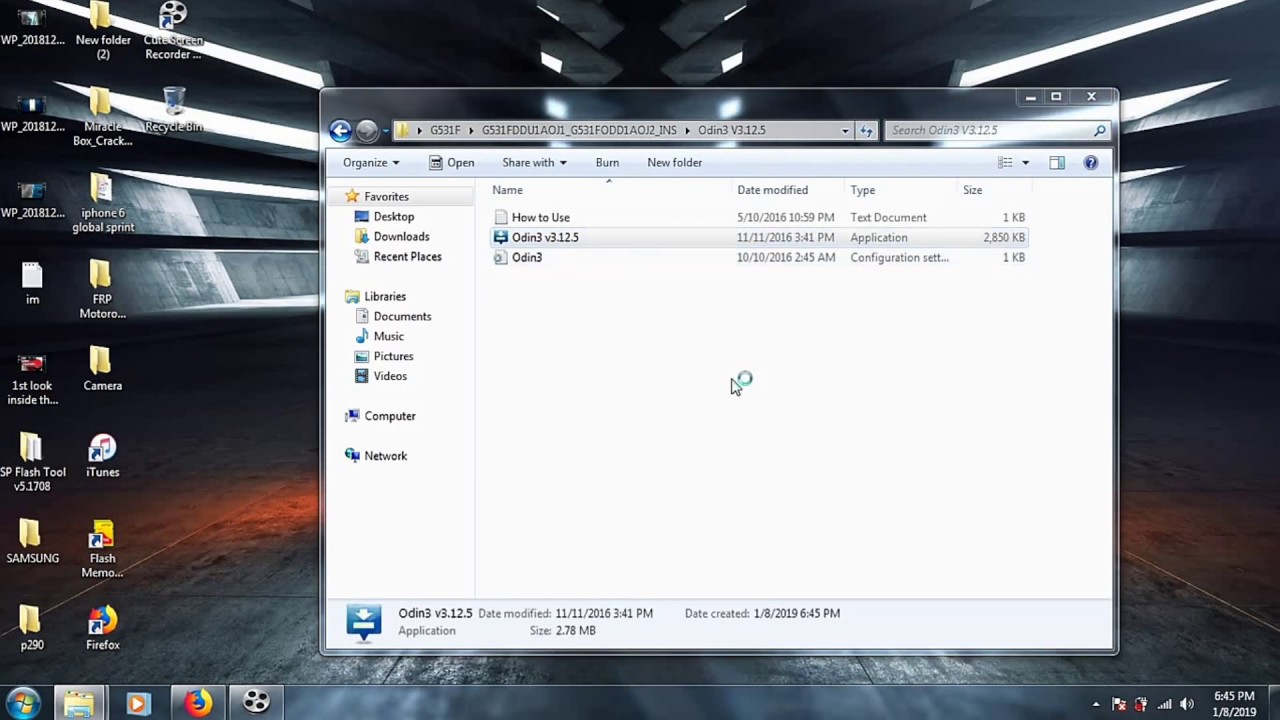Viewport: 1280px width, 720px height.
Task: Select the Cute Screen Recorder shortcut
Action: [x=174, y=31]
